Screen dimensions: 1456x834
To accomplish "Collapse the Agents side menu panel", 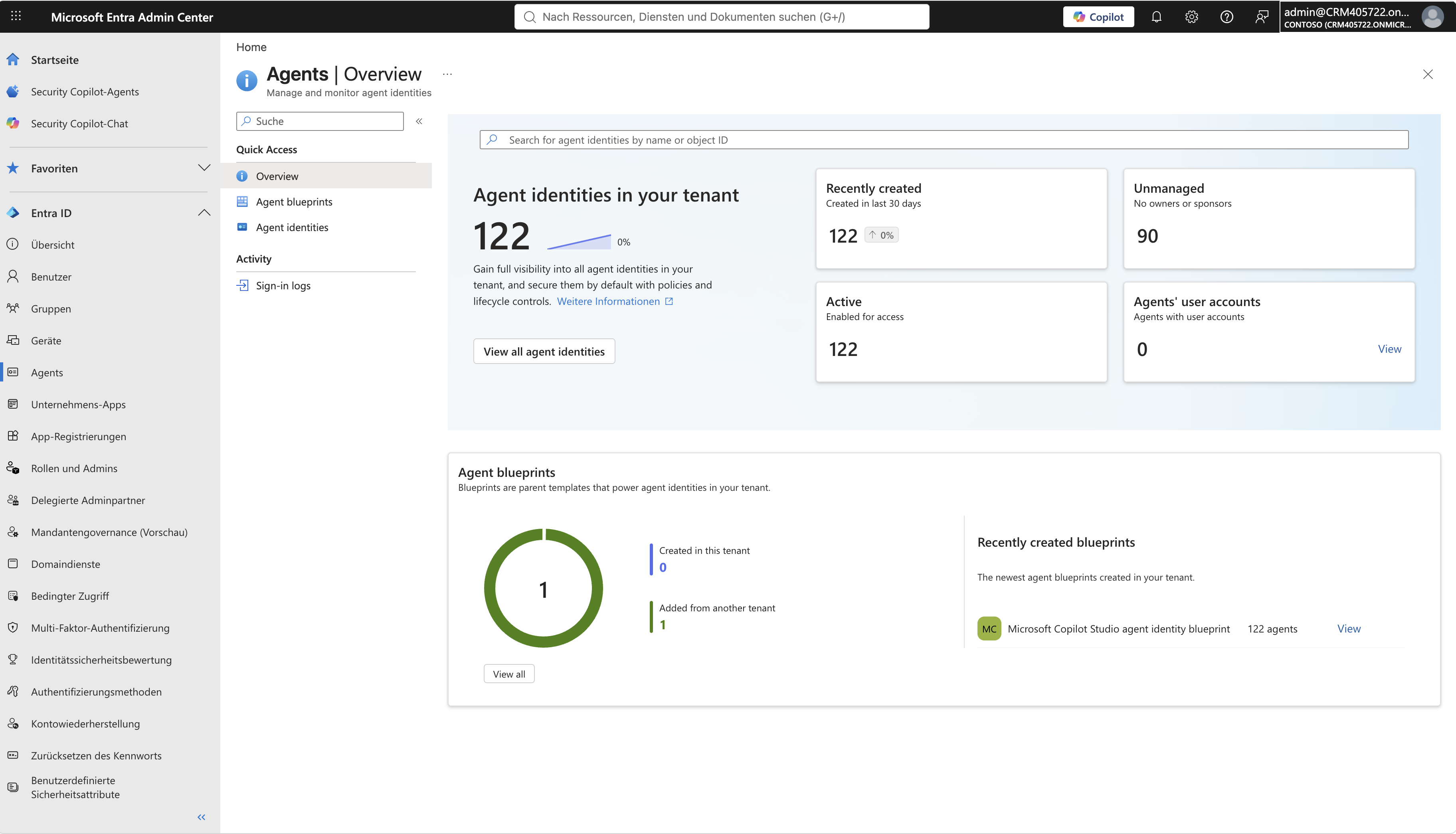I will point(419,121).
